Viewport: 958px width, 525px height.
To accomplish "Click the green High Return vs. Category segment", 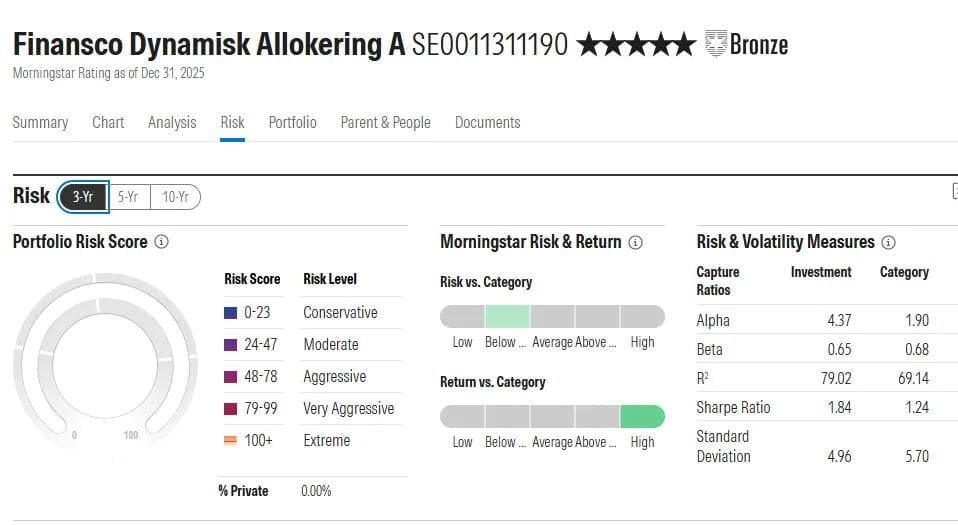I will pos(642,416).
